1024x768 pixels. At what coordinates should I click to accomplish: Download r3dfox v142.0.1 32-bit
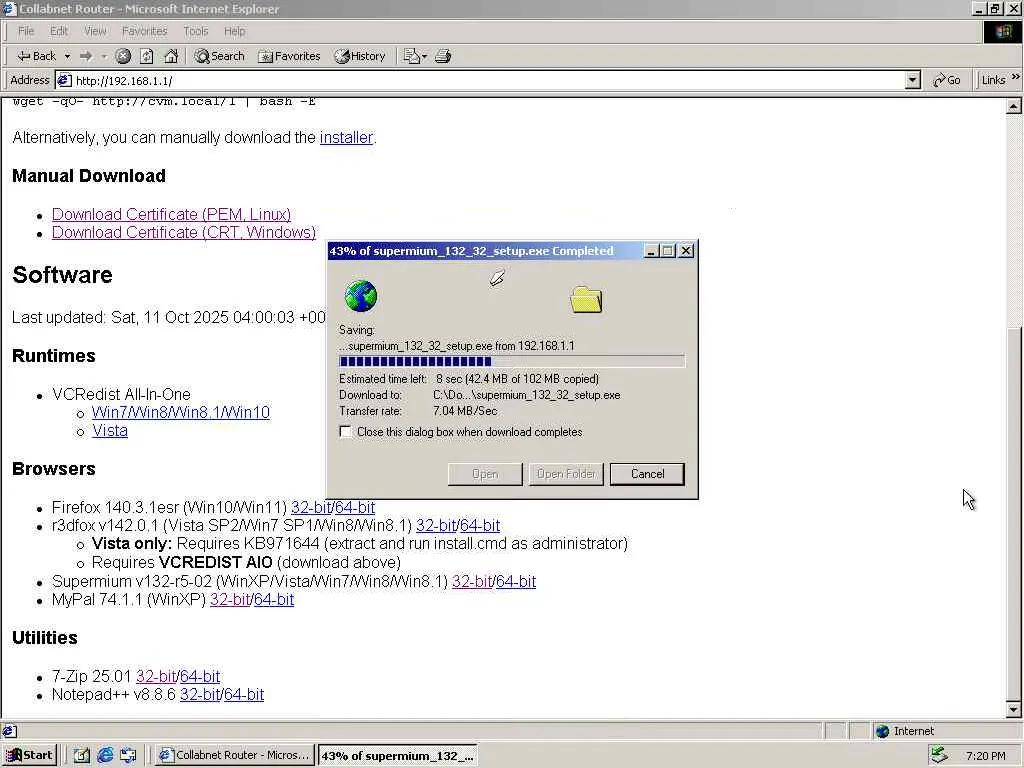[436, 526]
